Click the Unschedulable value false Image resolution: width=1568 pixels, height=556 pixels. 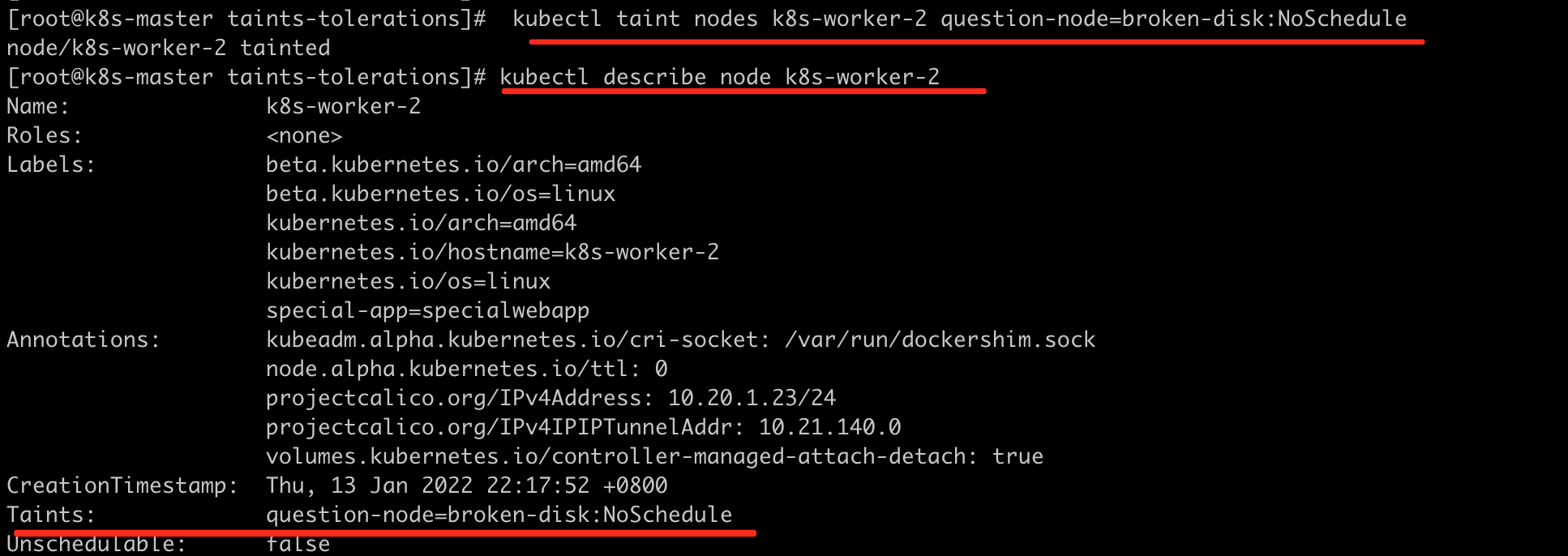point(298,545)
